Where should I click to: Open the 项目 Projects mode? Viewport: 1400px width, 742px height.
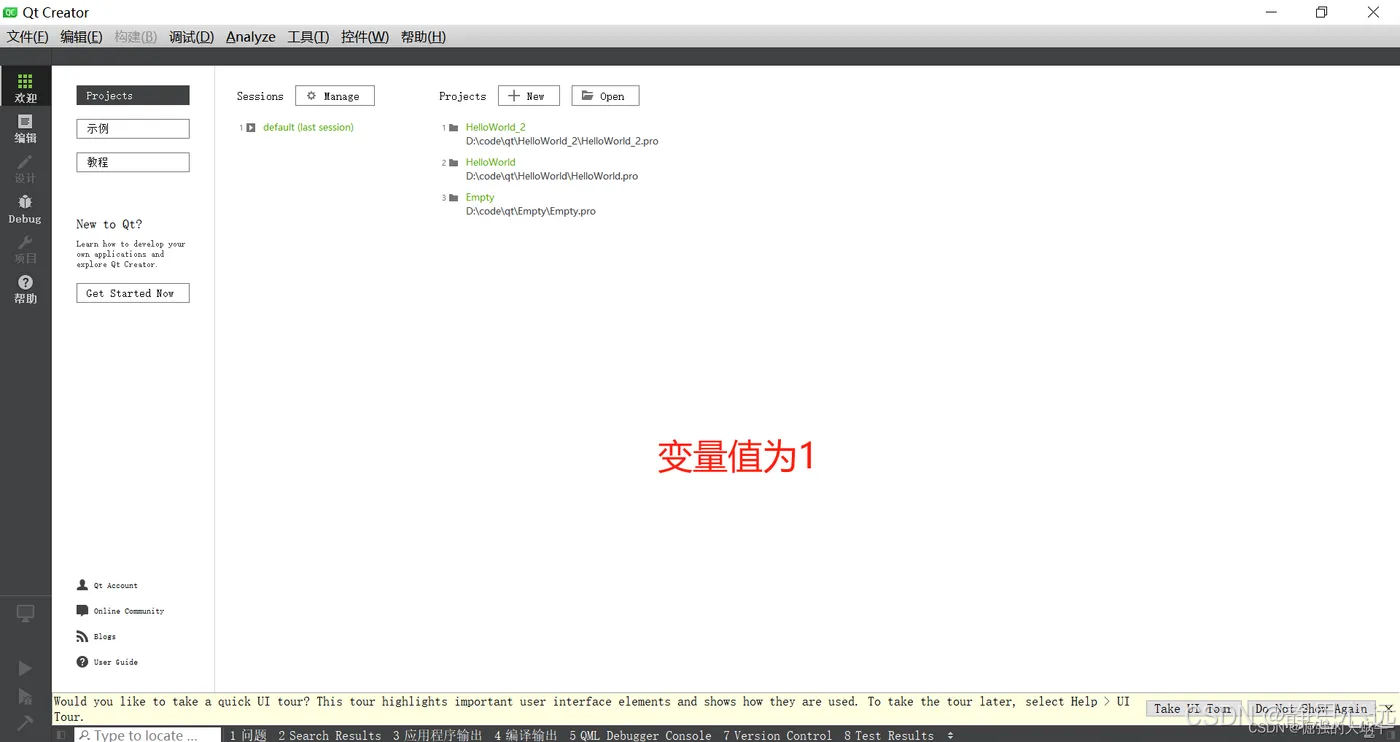pyautogui.click(x=25, y=249)
